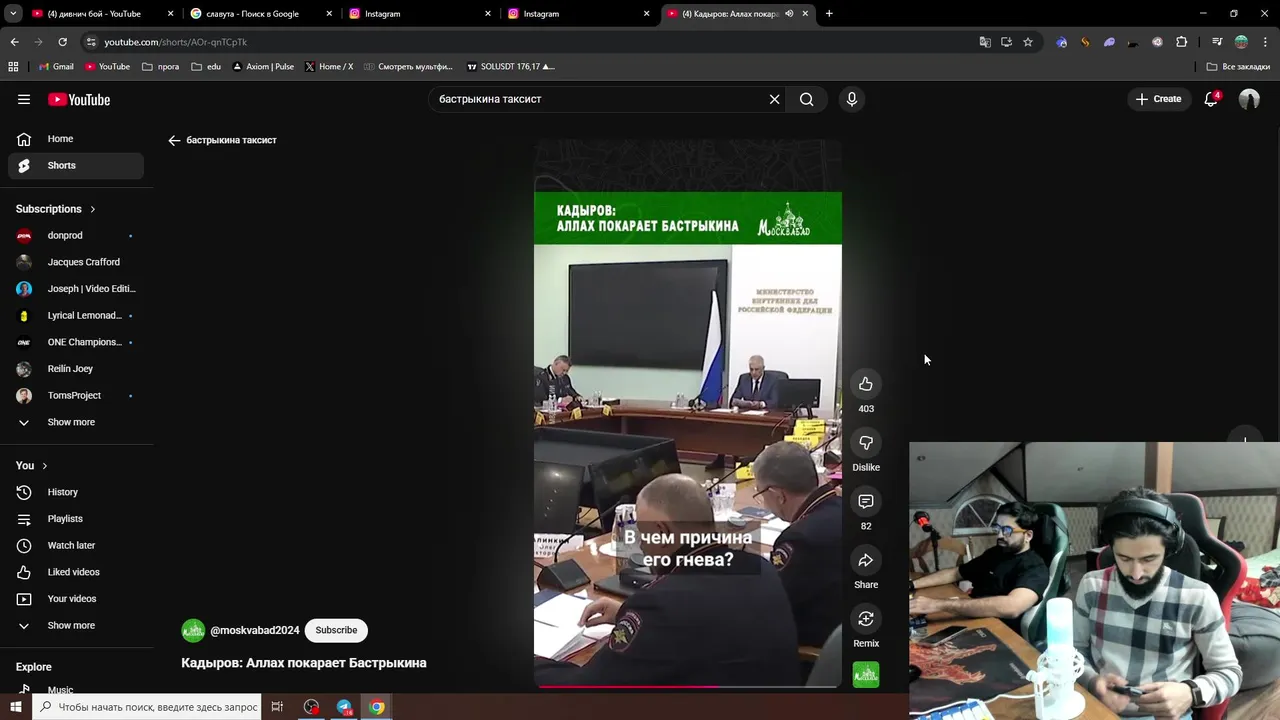Go back in Chrome history
This screenshot has width=1280, height=720.
(x=14, y=42)
